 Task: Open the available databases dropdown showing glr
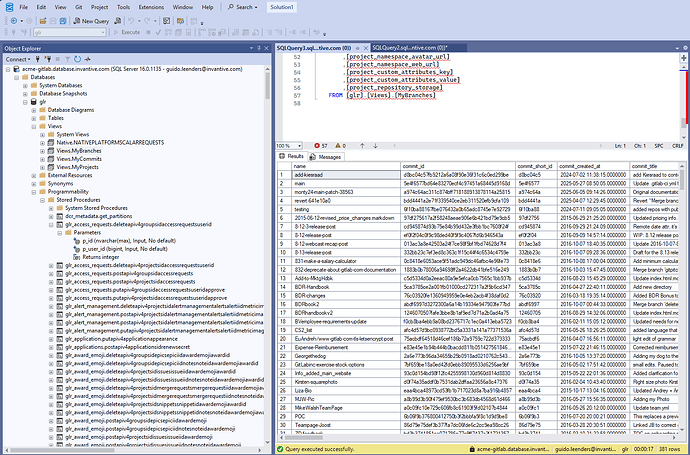70,32
